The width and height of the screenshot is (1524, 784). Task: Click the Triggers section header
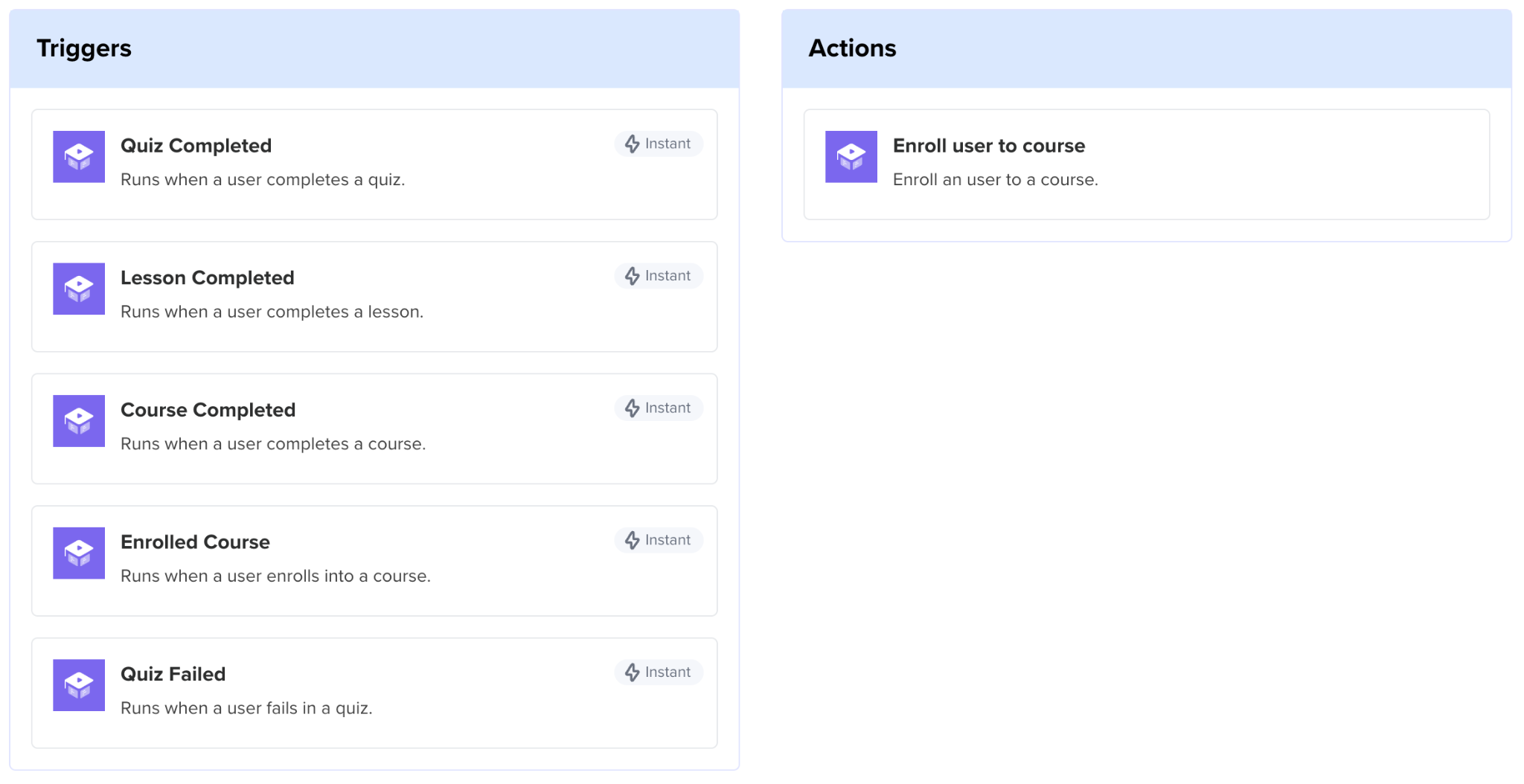click(84, 48)
